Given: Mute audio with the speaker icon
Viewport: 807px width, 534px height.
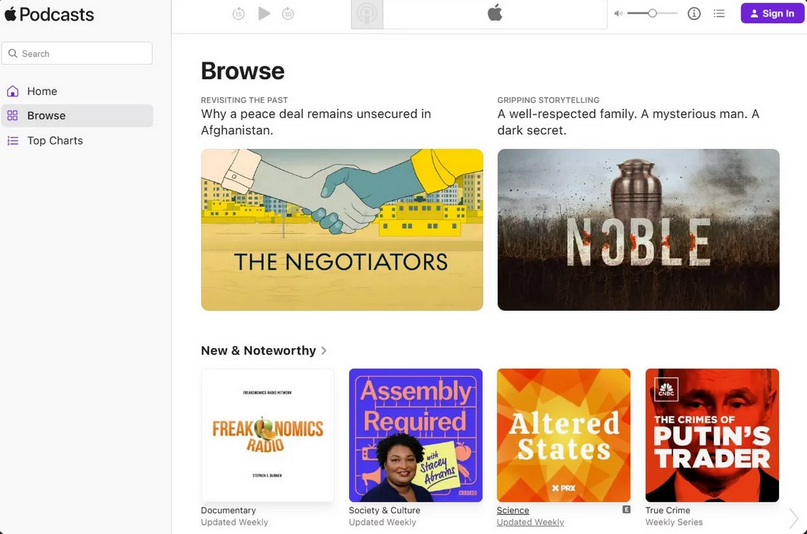Looking at the screenshot, I should tap(618, 14).
